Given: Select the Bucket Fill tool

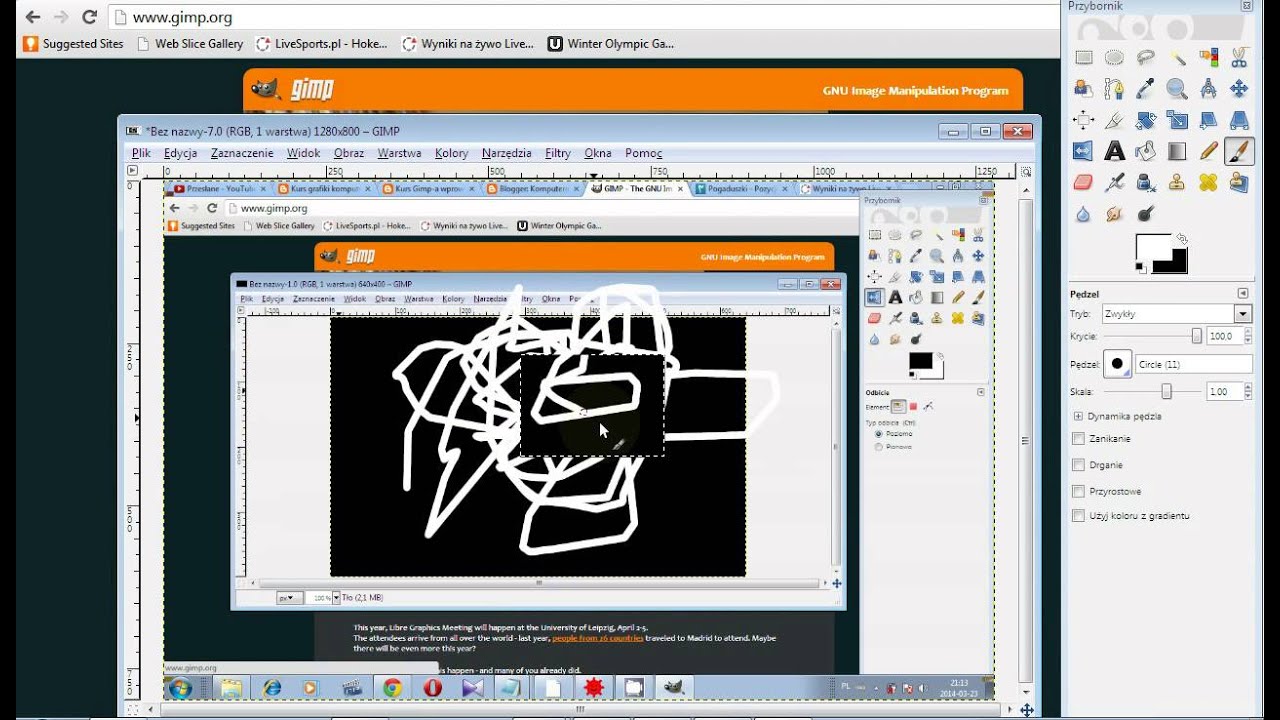Looking at the screenshot, I should click(1146, 151).
